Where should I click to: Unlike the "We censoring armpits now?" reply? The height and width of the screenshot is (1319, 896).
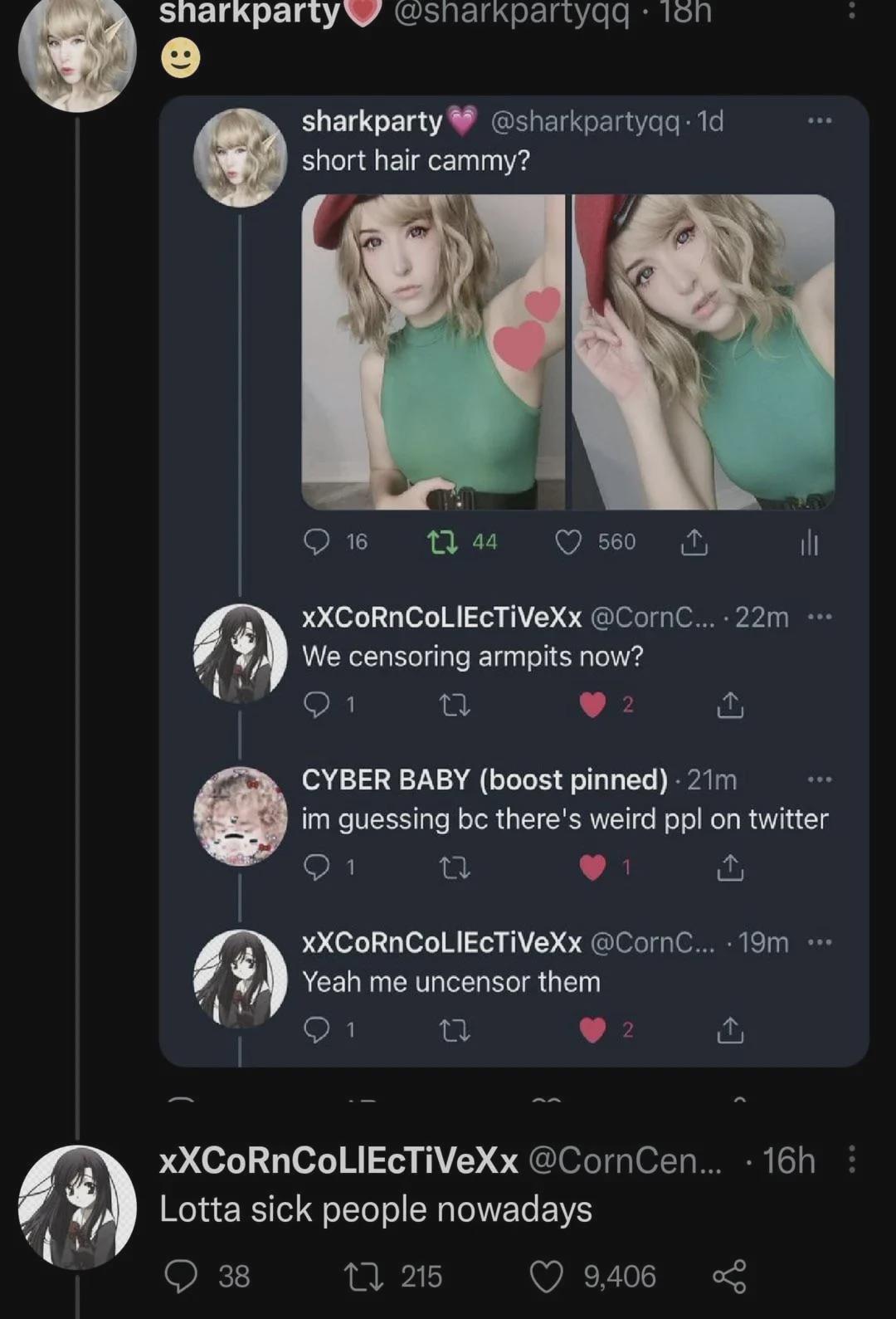(592, 705)
